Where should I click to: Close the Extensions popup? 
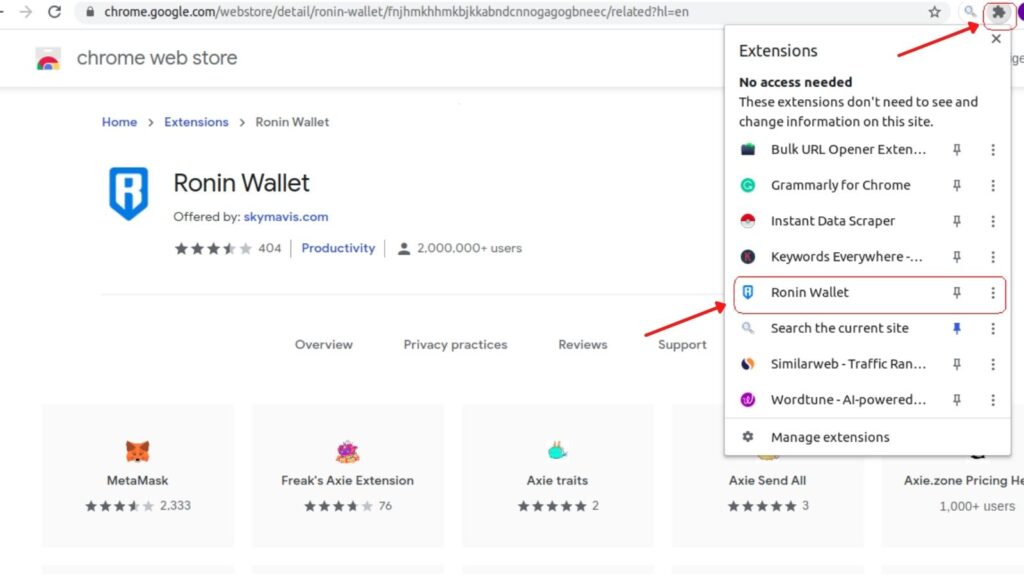[996, 39]
